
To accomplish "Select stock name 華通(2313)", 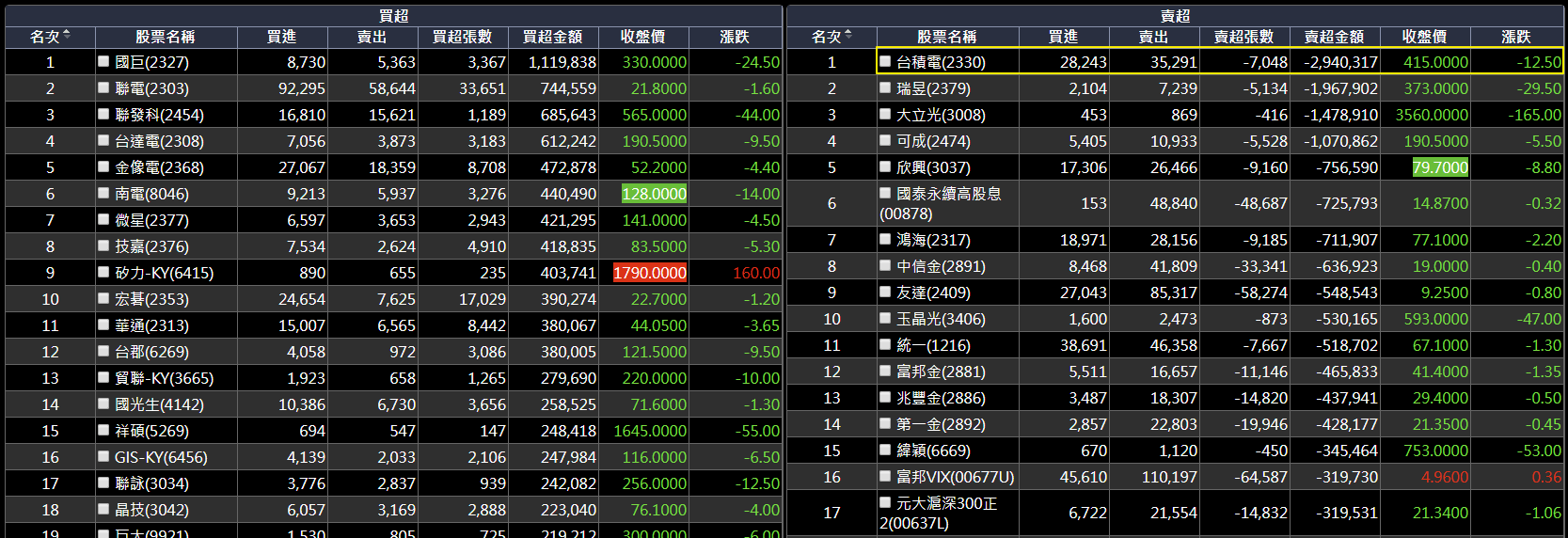I will 151,325.
